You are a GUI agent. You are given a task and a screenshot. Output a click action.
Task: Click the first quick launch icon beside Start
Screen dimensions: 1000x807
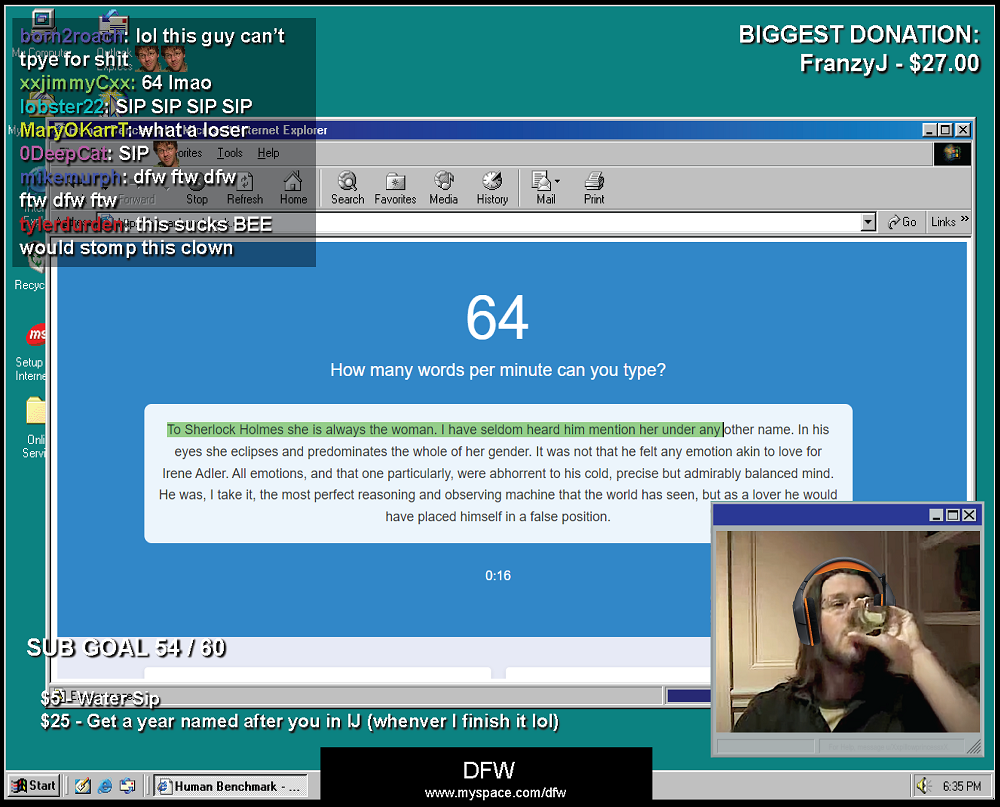(82, 786)
